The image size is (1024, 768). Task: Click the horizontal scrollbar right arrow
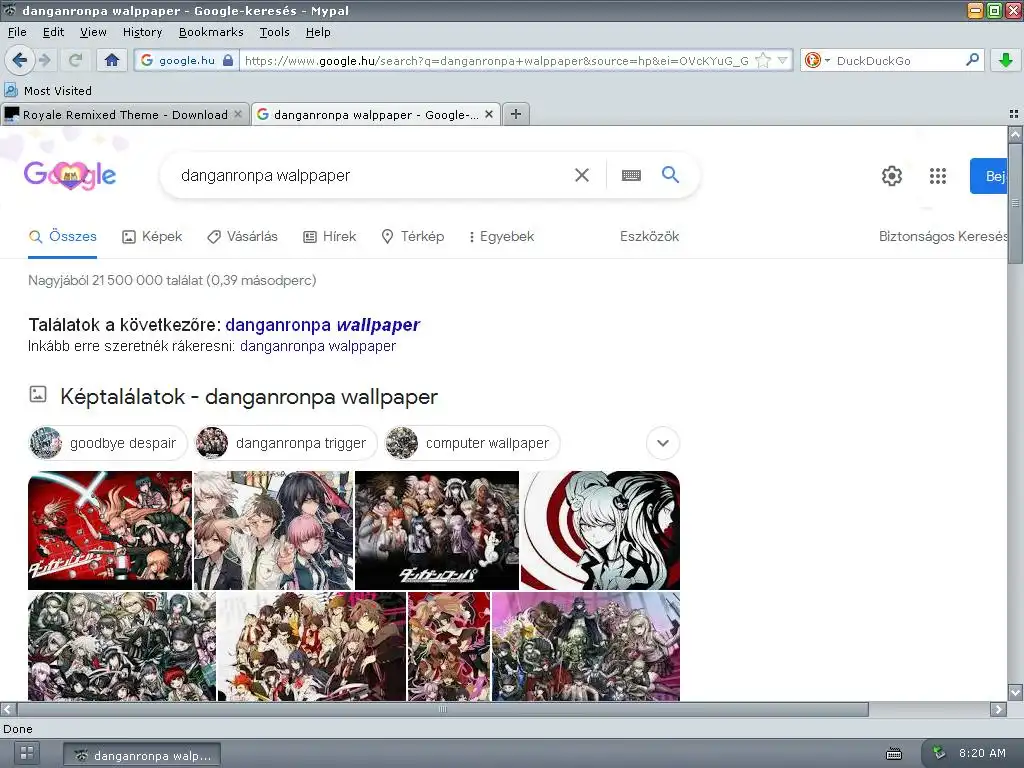click(x=999, y=709)
